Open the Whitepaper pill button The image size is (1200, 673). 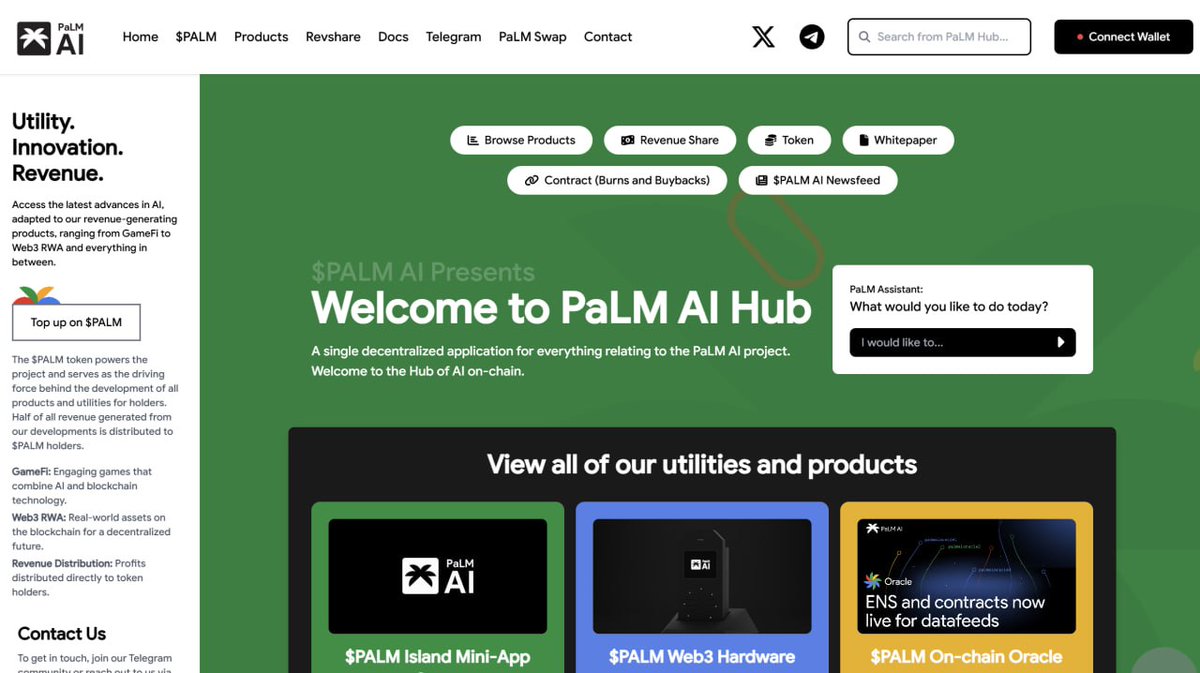898,140
